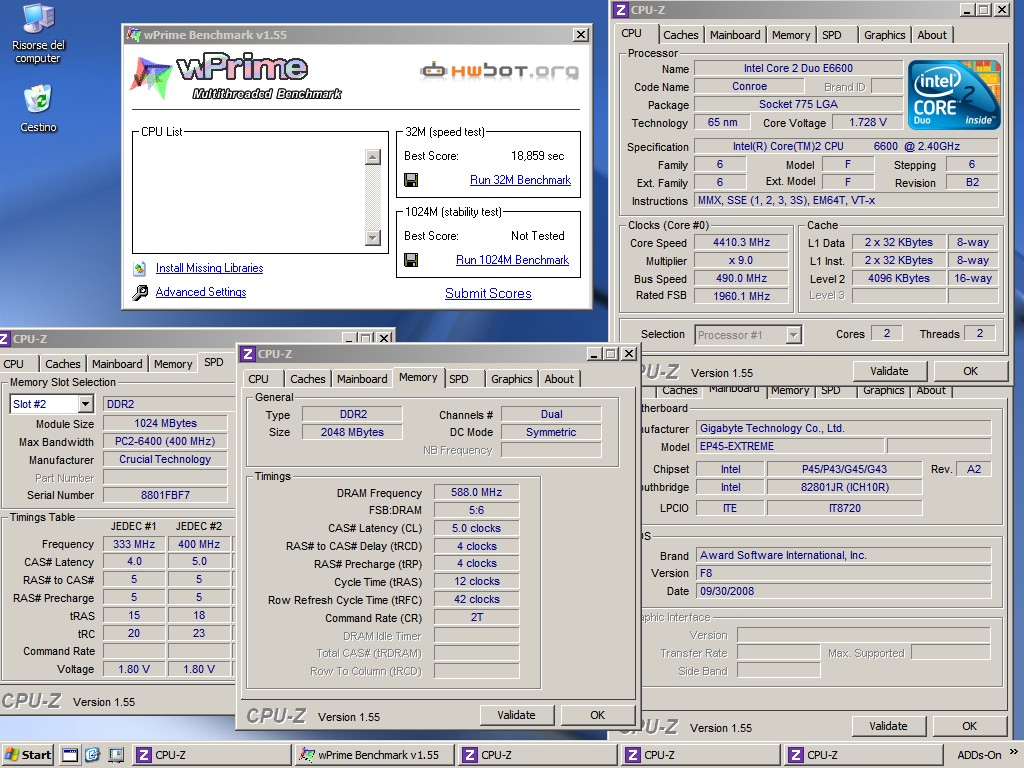Open the About tab in the CPU-Z CPU window
This screenshot has width=1024, height=768.
(x=932, y=35)
